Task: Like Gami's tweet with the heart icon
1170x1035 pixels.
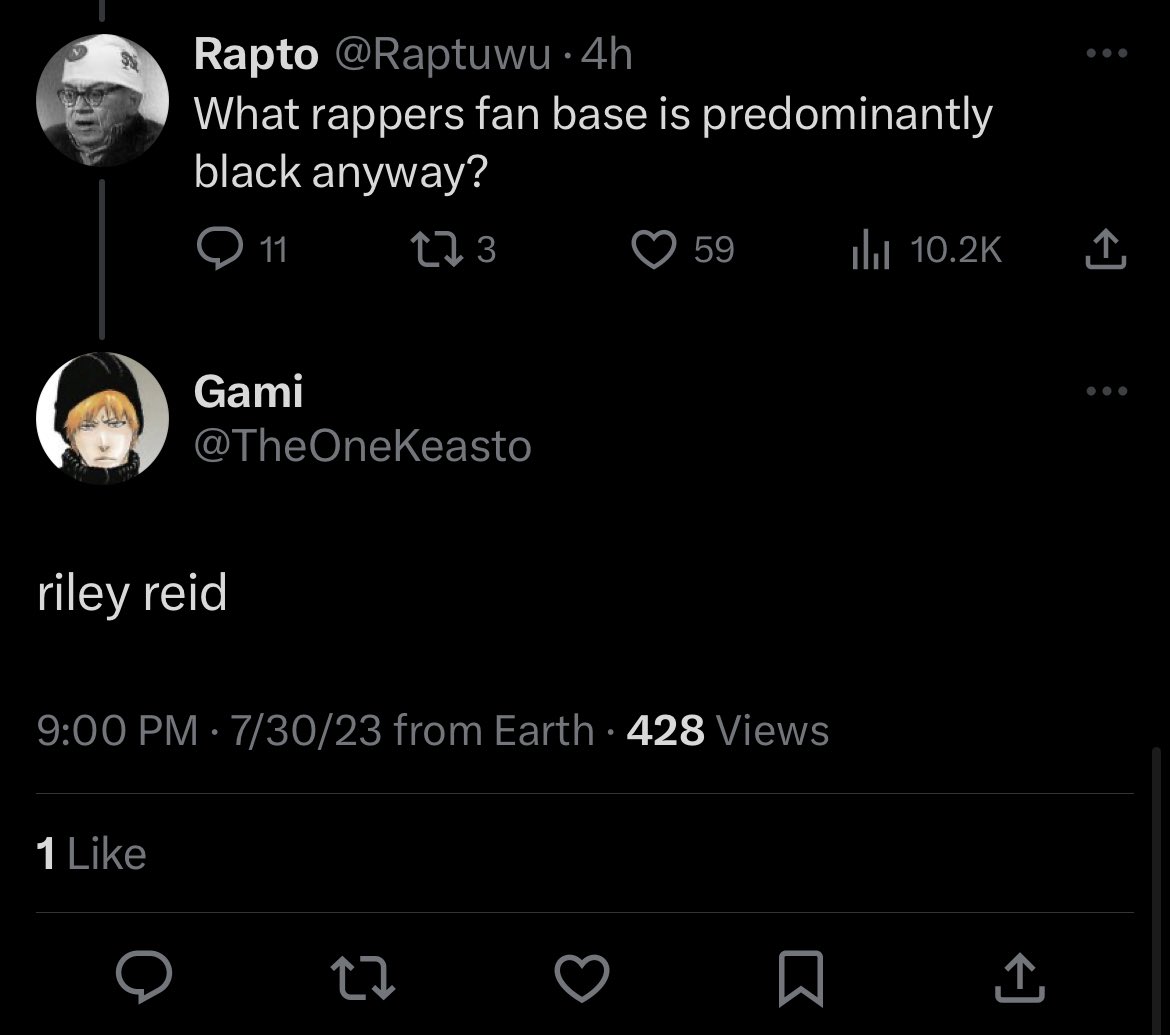Action: tap(582, 978)
